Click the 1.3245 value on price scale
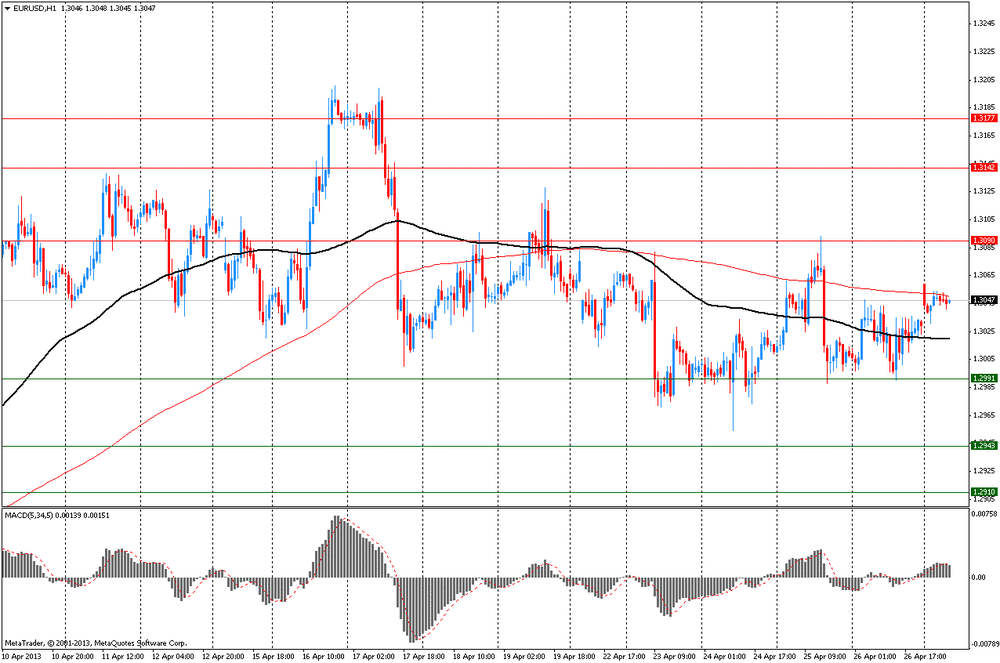The image size is (1000, 663). (984, 24)
